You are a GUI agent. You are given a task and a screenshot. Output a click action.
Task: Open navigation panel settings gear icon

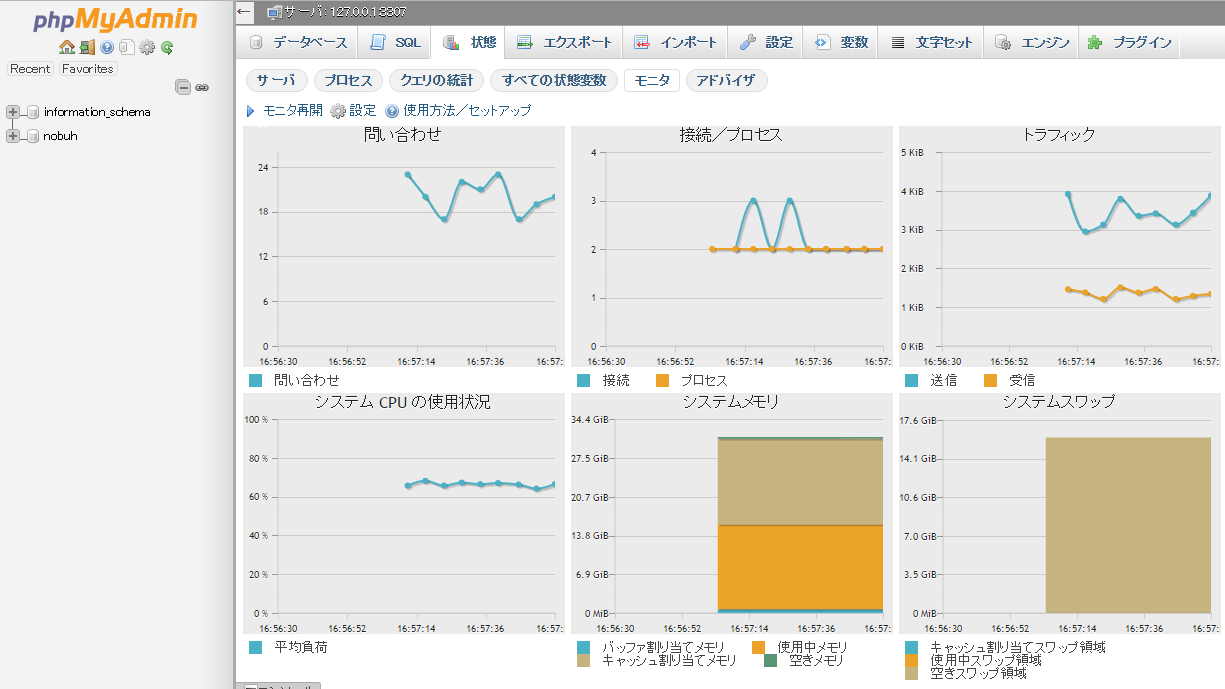click(x=147, y=47)
